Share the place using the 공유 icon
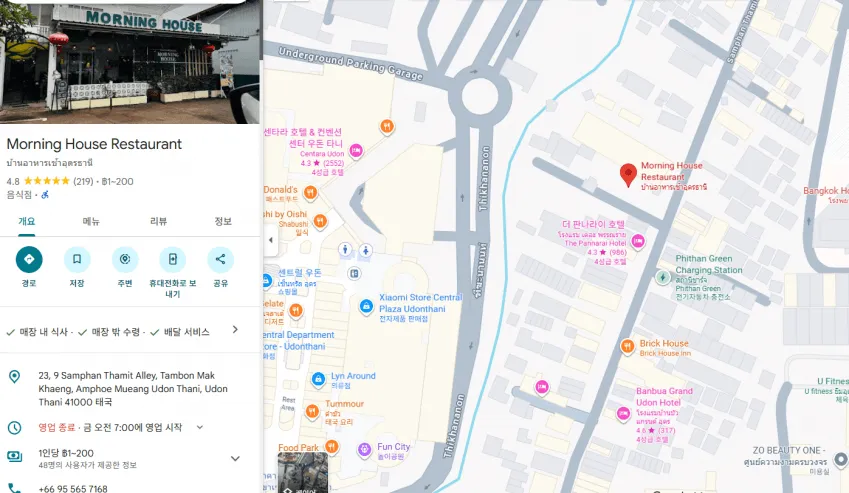 pos(220,259)
